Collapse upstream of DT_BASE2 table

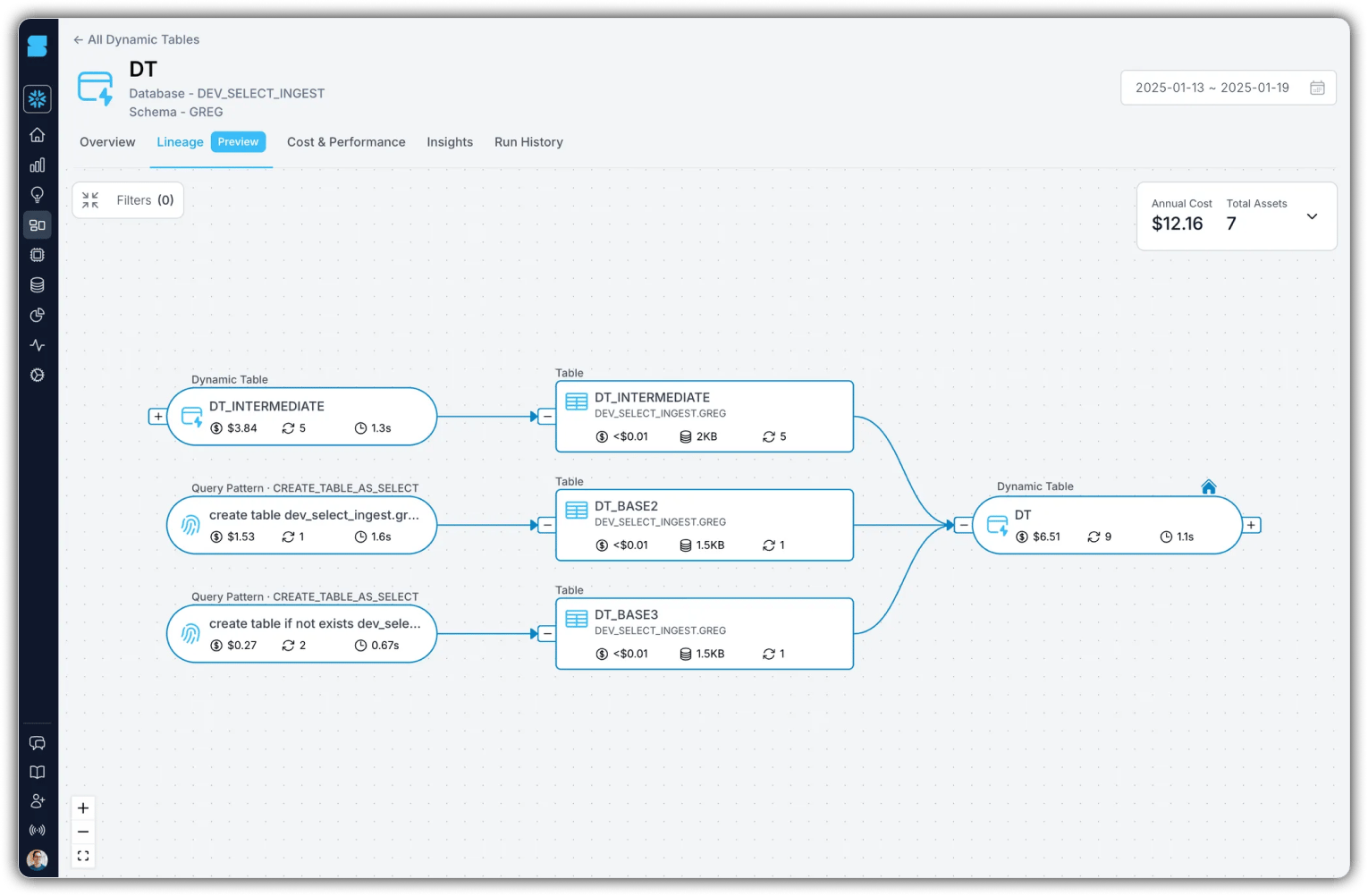tap(547, 526)
